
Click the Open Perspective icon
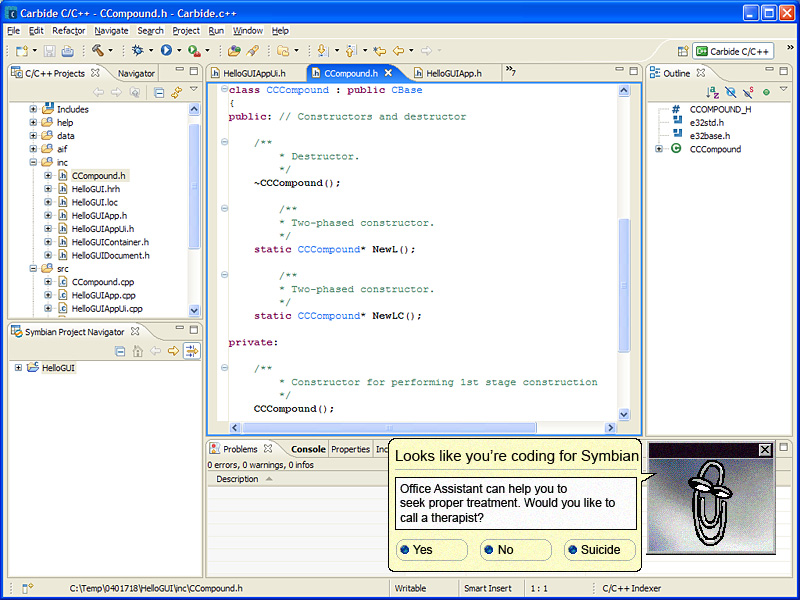[683, 51]
